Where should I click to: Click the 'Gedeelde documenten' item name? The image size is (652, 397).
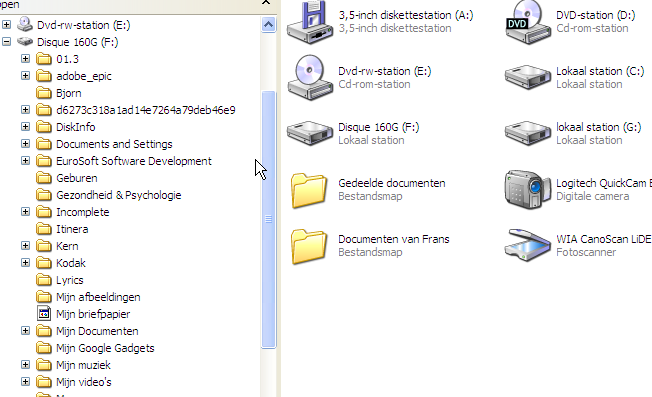(392, 183)
